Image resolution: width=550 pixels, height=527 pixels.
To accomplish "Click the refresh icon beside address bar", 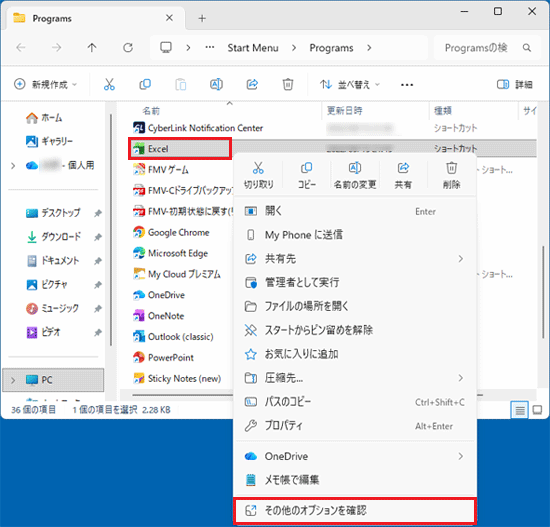I will 128,48.
